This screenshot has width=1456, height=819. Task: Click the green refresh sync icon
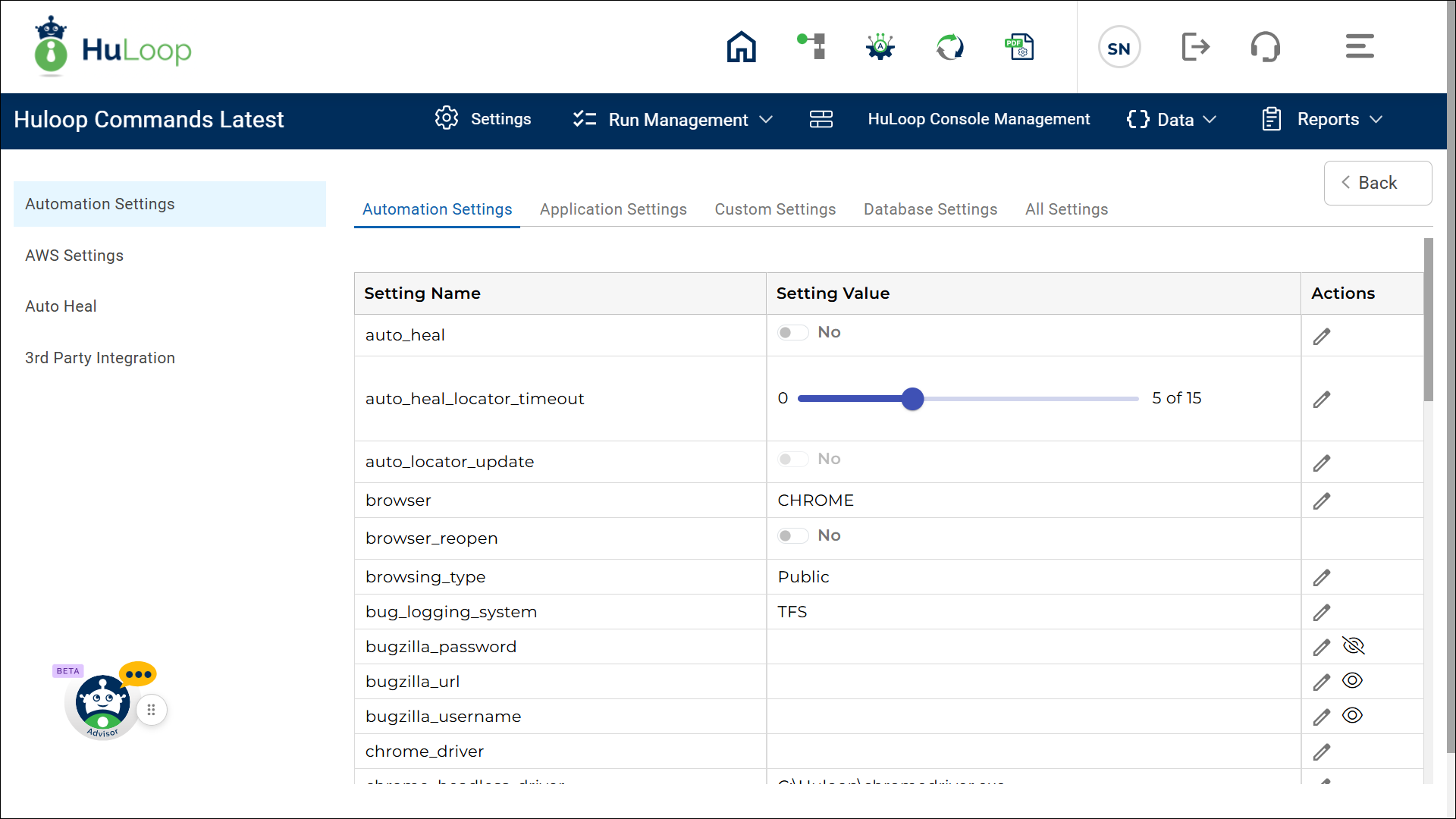(949, 47)
